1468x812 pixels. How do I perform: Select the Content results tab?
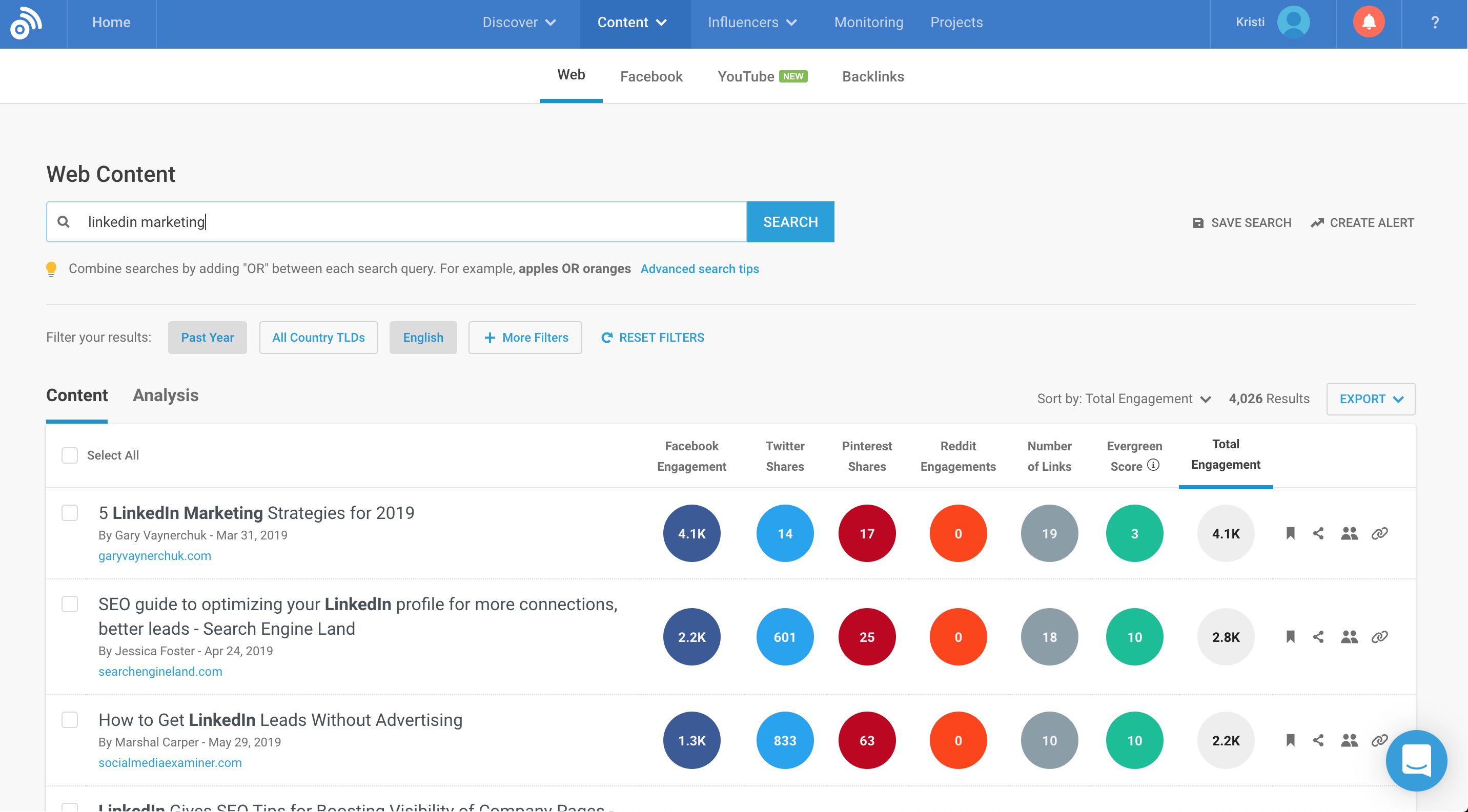point(77,395)
